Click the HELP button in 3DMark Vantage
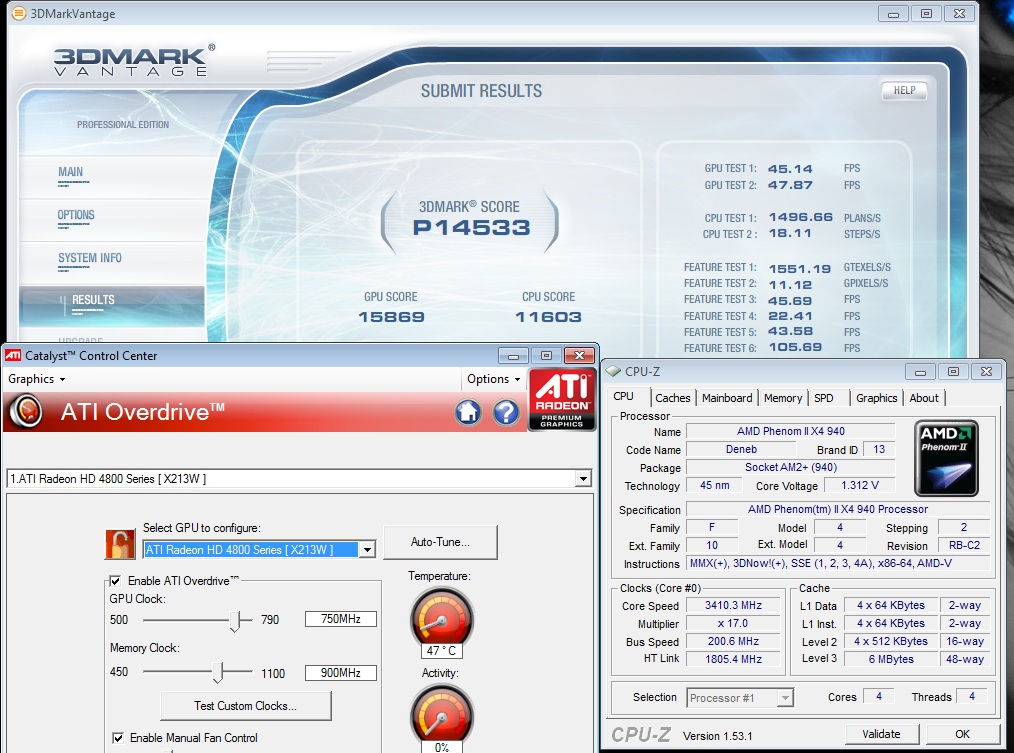The image size is (1014, 753). pyautogui.click(x=904, y=90)
